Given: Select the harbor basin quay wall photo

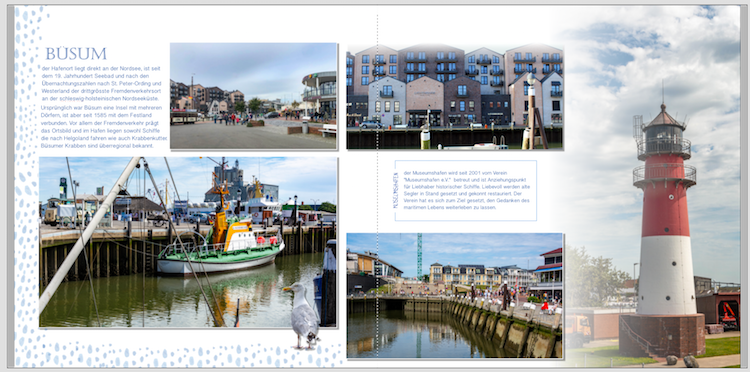Looking at the screenshot, I should pyautogui.click(x=454, y=295).
